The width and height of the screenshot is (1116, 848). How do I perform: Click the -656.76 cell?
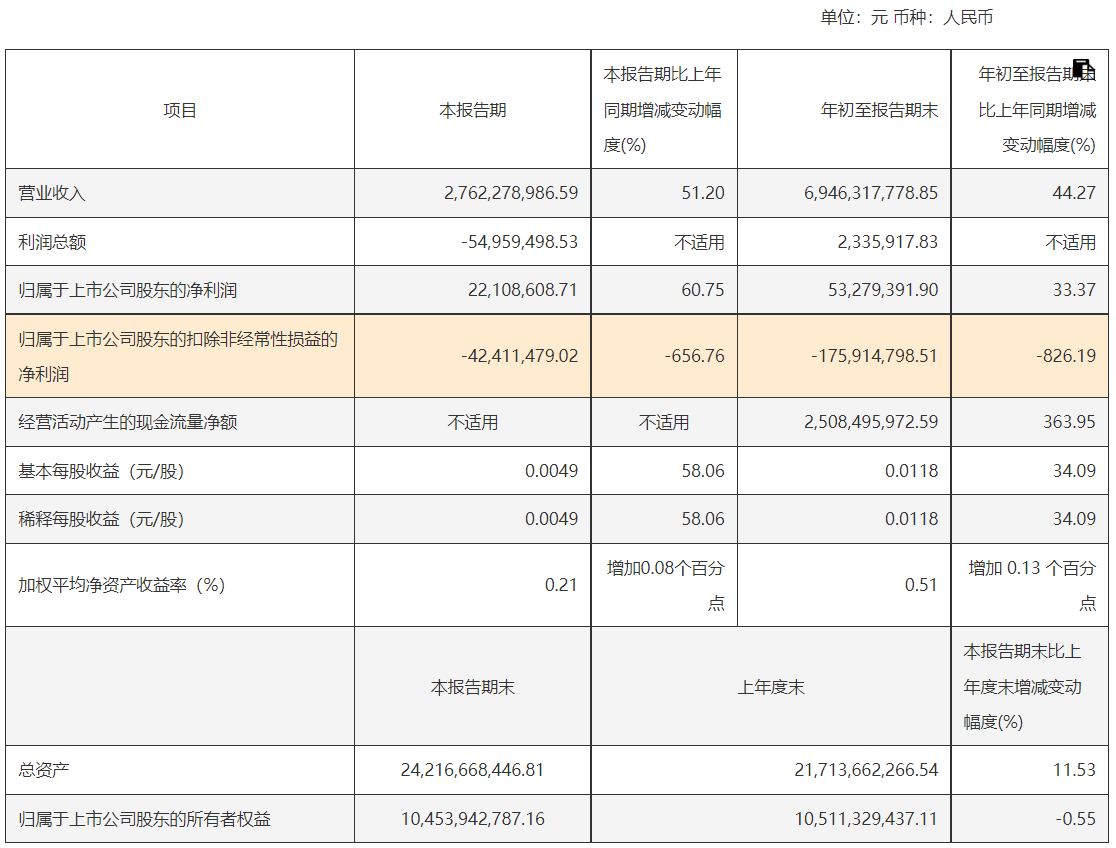point(664,355)
